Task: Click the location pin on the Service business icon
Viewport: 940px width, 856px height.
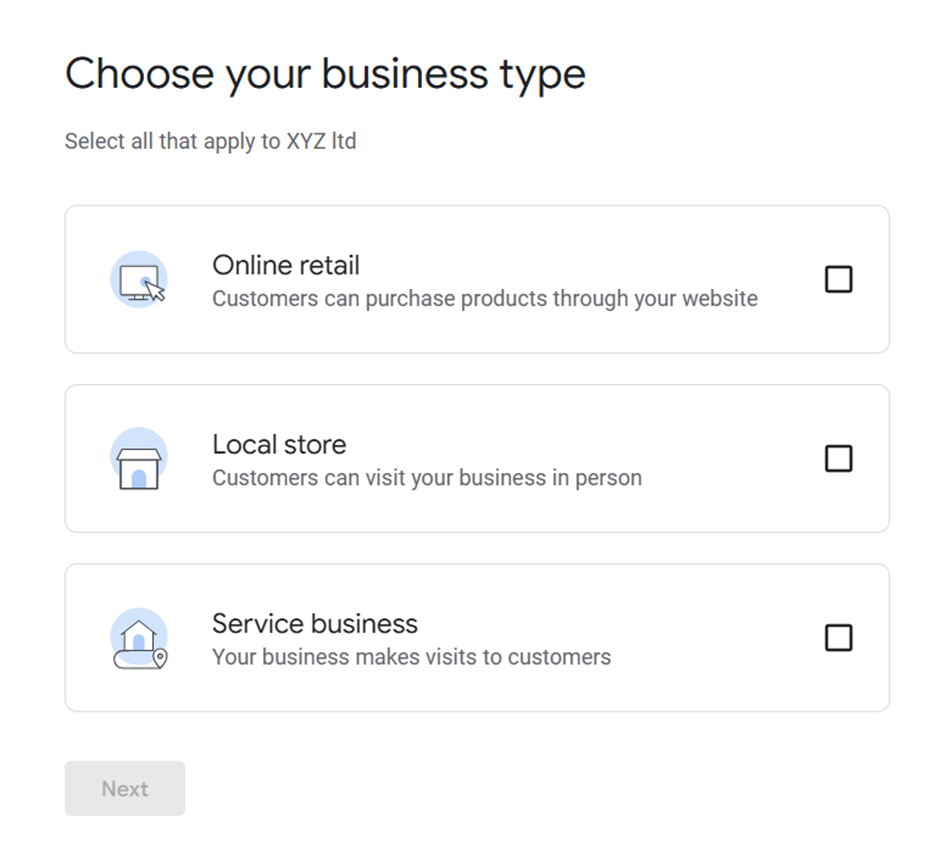Action: point(159,657)
